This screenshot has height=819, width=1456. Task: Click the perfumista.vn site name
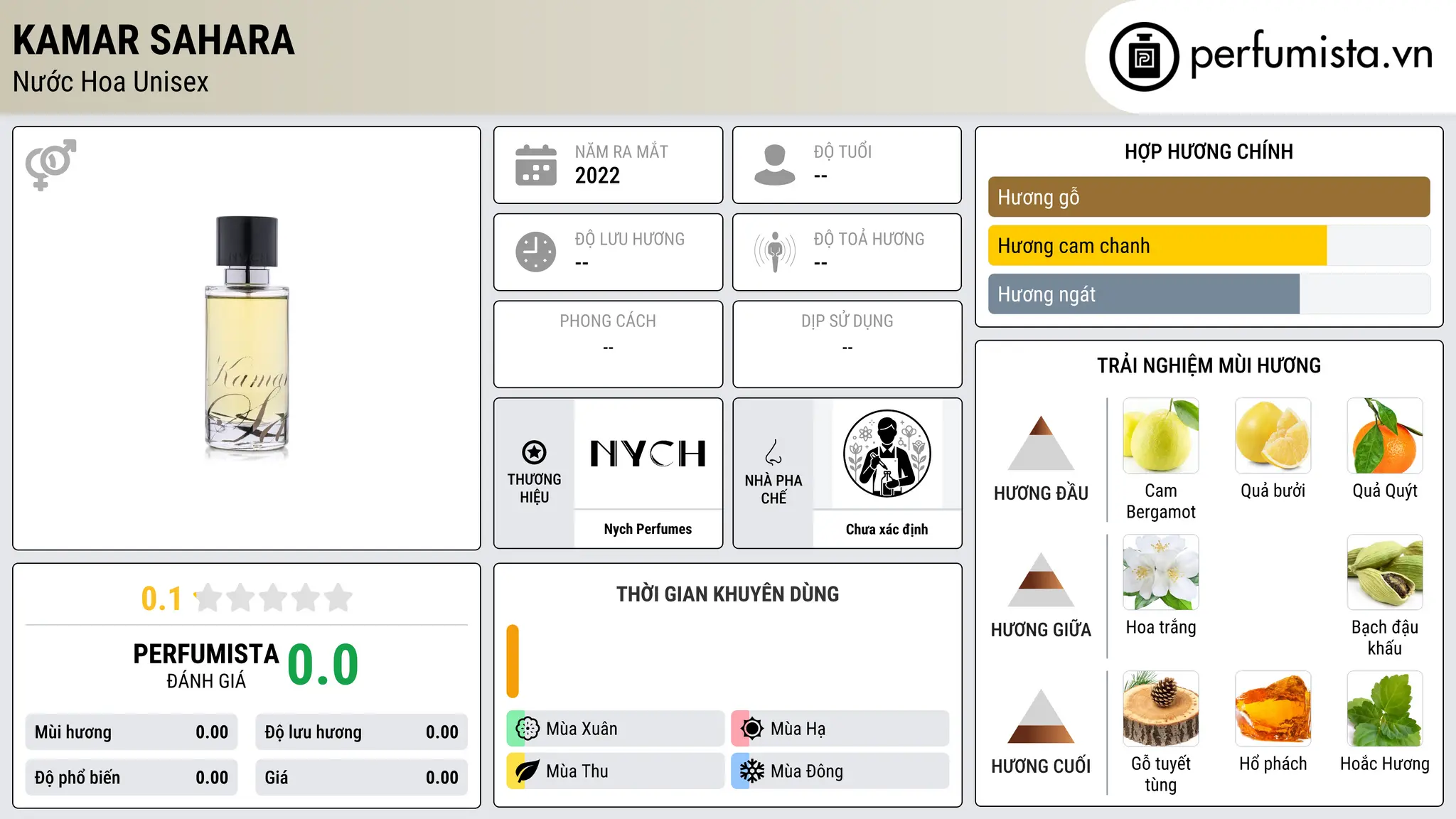click(x=1312, y=53)
